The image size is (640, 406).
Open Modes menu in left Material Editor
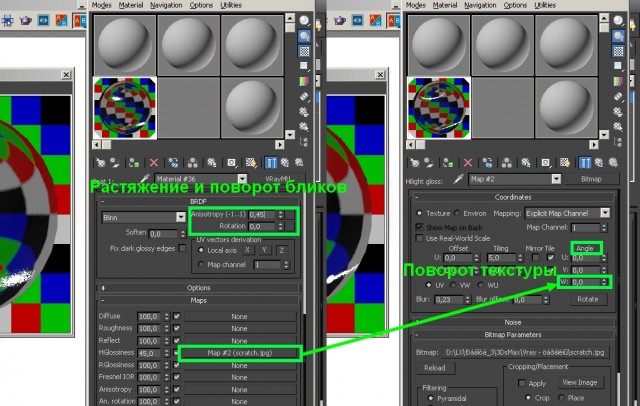tap(101, 5)
